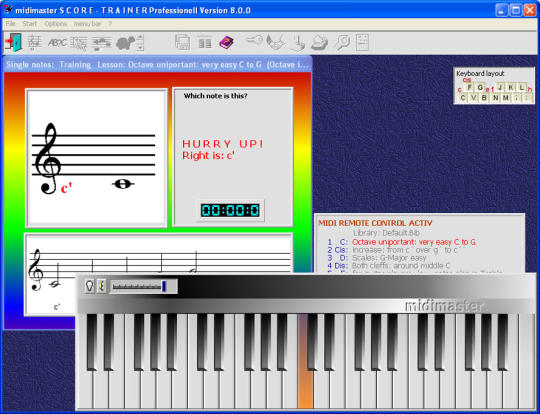540x414 pixels.
Task: Select the single notes staff icon
Action: click(34, 43)
